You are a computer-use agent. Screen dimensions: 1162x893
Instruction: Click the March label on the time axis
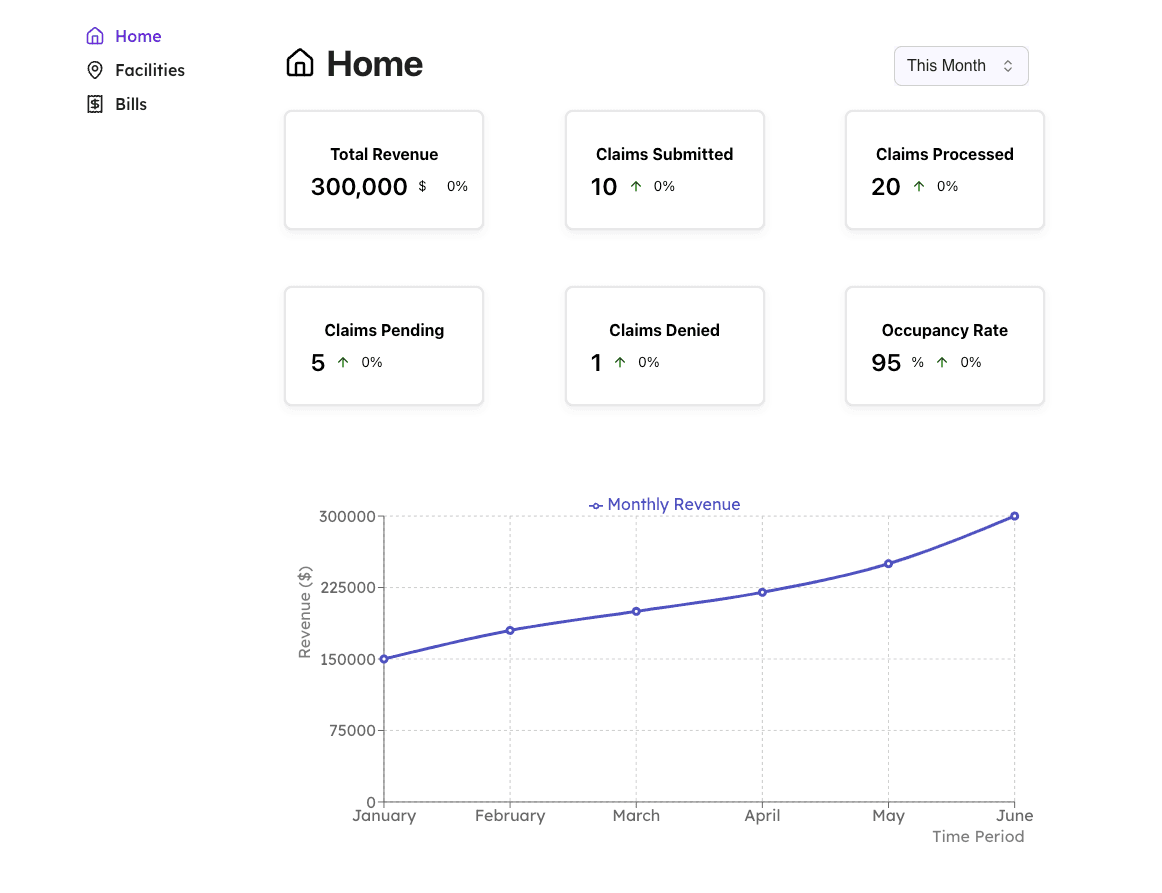coord(636,816)
